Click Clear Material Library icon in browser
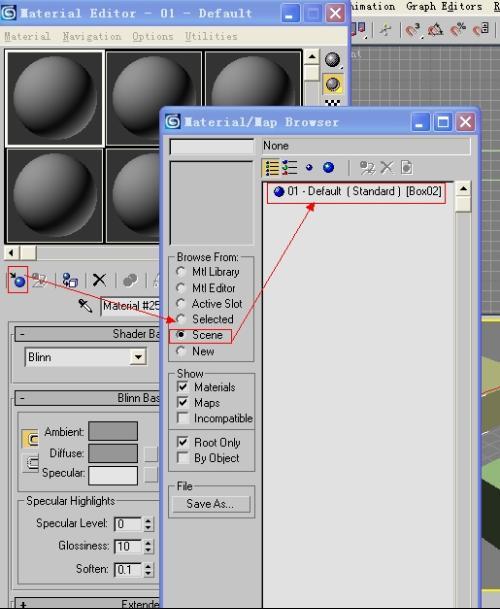Image resolution: width=500 pixels, height=609 pixels. tap(406, 168)
